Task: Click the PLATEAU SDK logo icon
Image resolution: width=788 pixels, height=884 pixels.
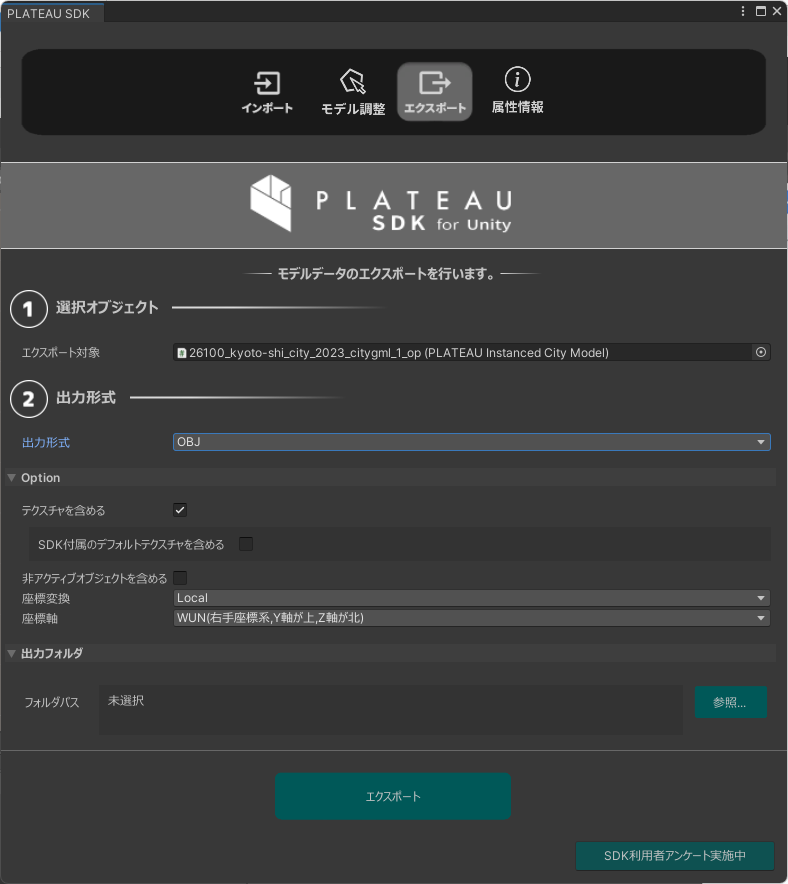Action: (x=271, y=203)
